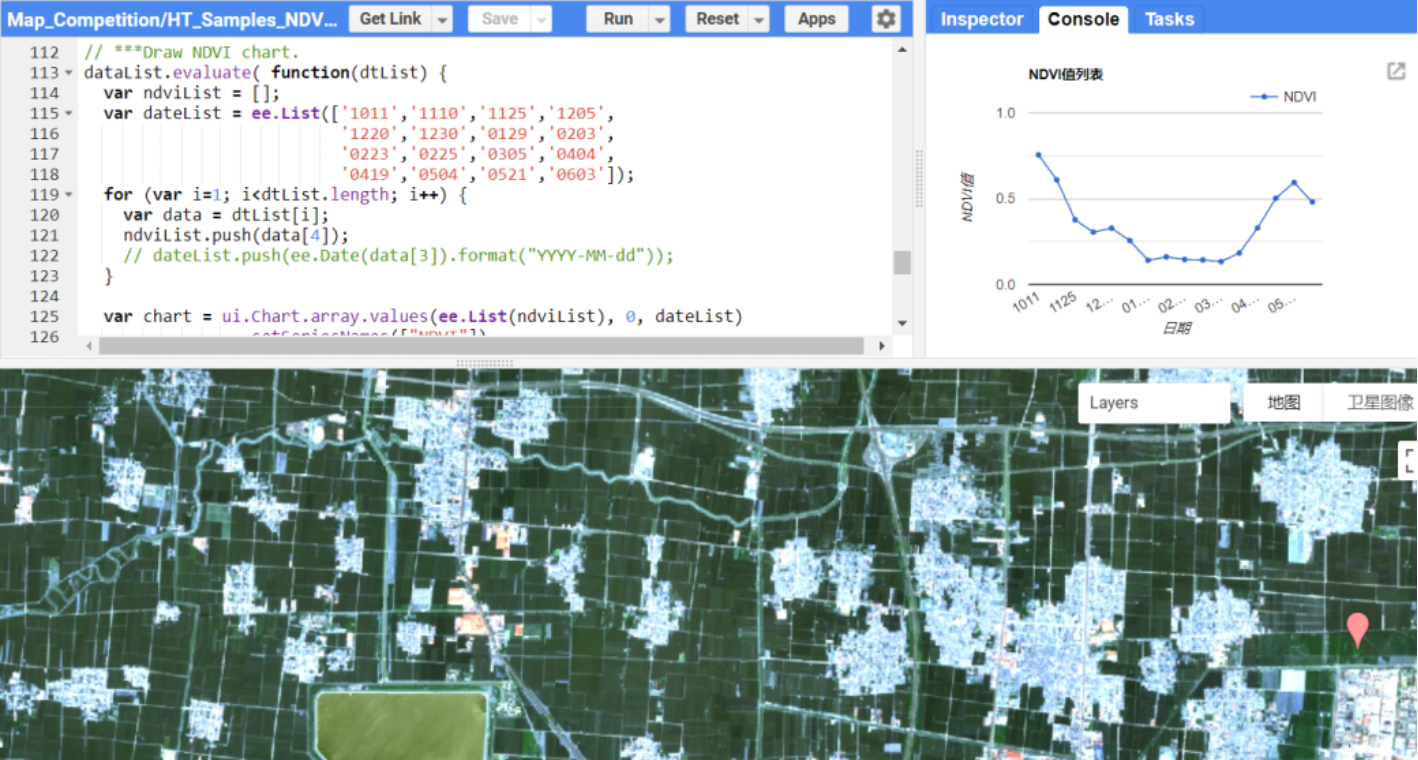
Task: Open the Get Link dropdown arrow
Action: [x=443, y=19]
